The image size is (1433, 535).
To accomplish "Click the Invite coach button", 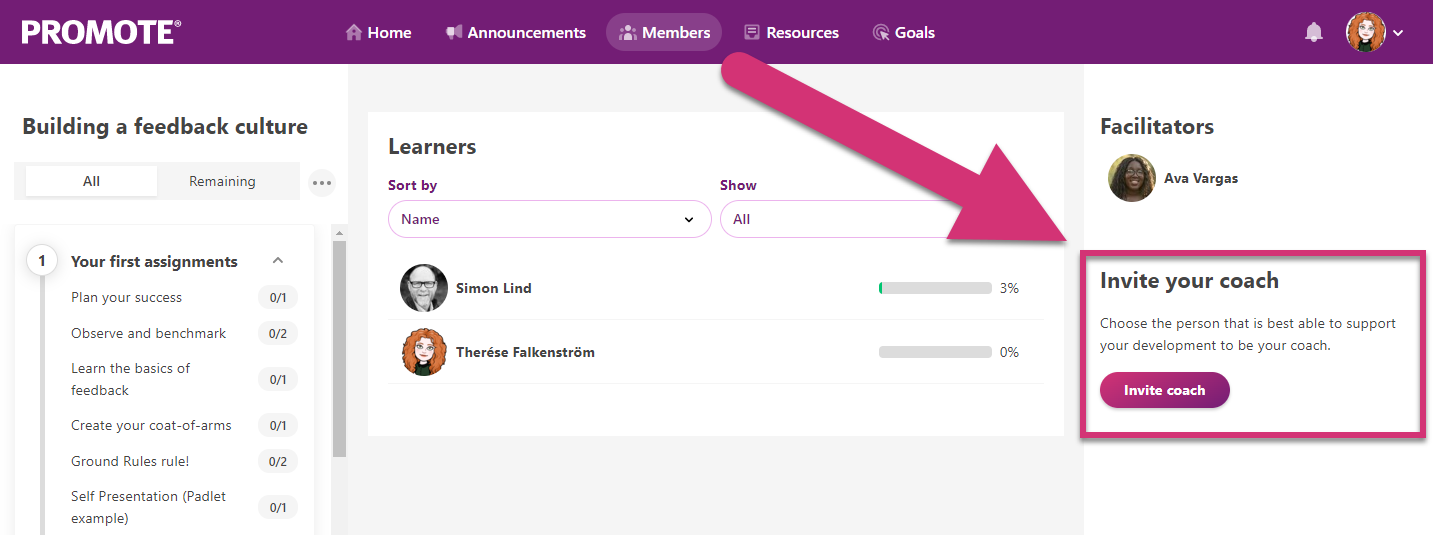I will 1164,390.
